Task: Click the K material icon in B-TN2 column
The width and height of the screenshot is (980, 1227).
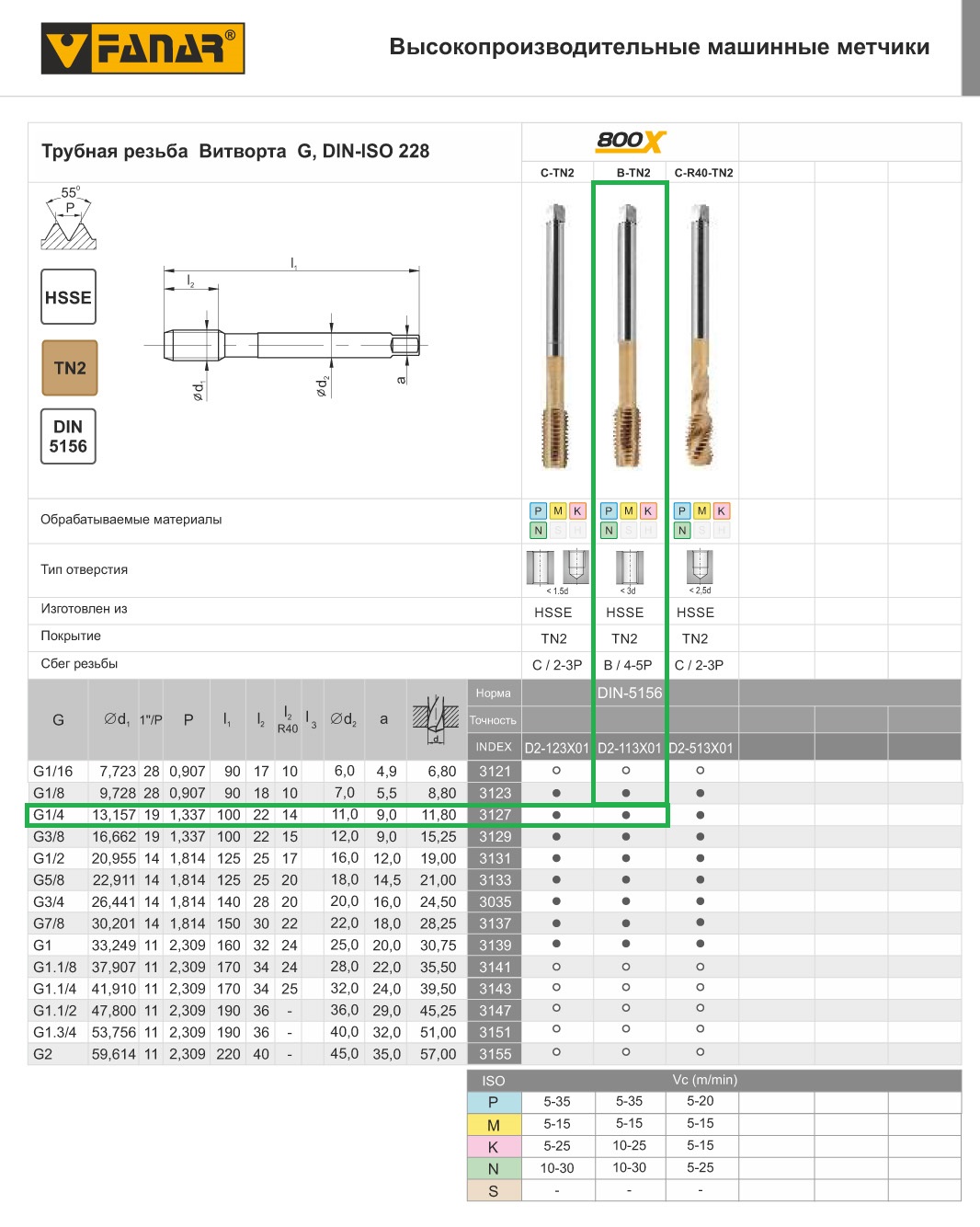Action: tap(648, 510)
